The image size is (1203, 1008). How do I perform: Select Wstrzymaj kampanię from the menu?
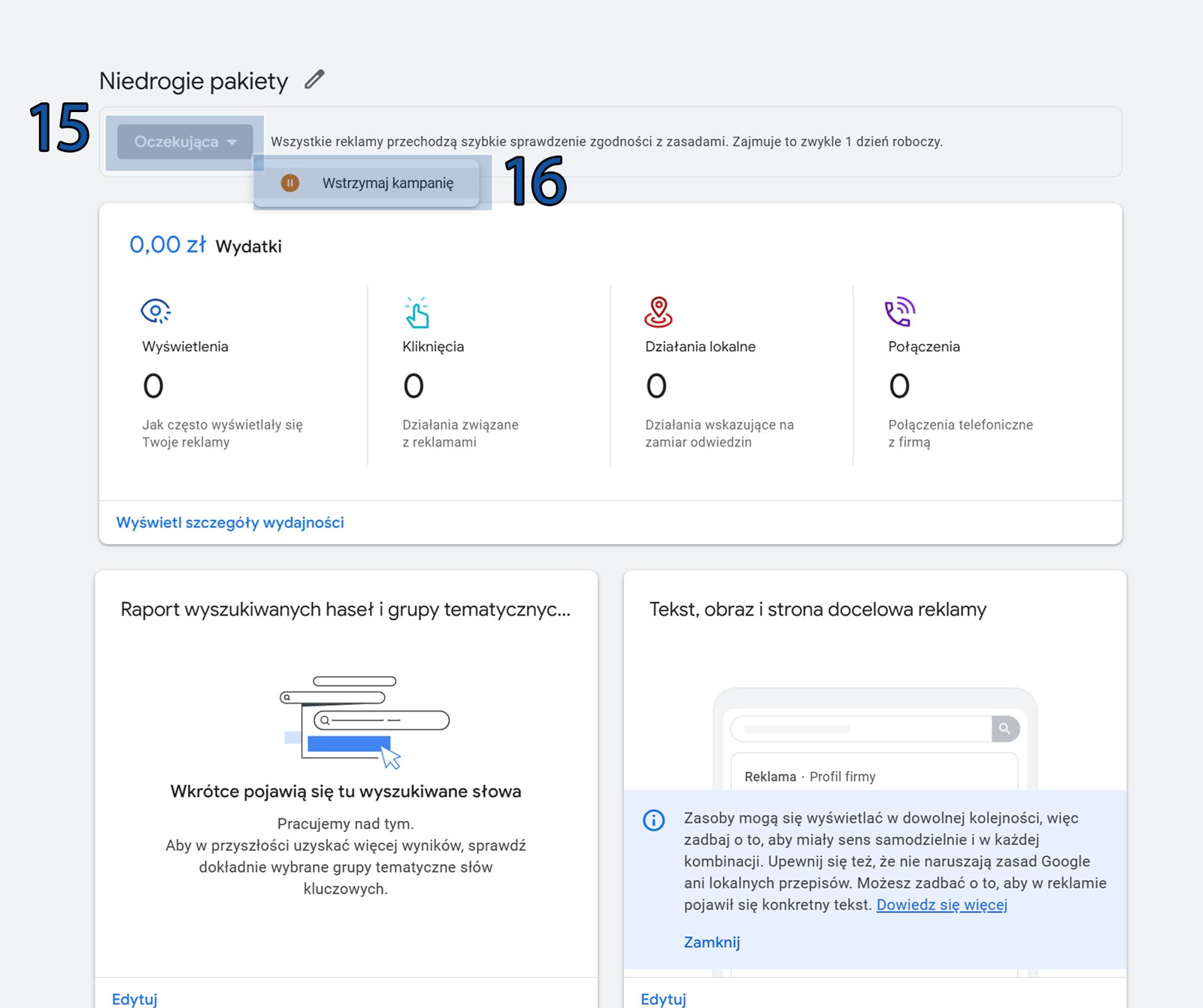(387, 183)
